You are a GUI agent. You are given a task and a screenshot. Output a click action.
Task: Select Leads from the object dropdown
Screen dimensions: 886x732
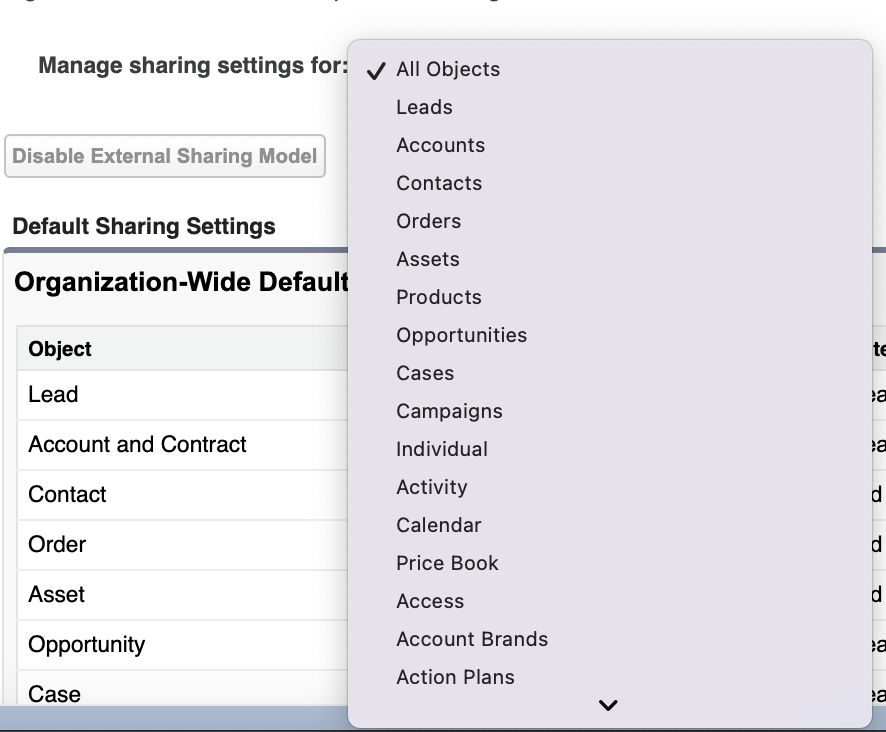pyautogui.click(x=424, y=107)
